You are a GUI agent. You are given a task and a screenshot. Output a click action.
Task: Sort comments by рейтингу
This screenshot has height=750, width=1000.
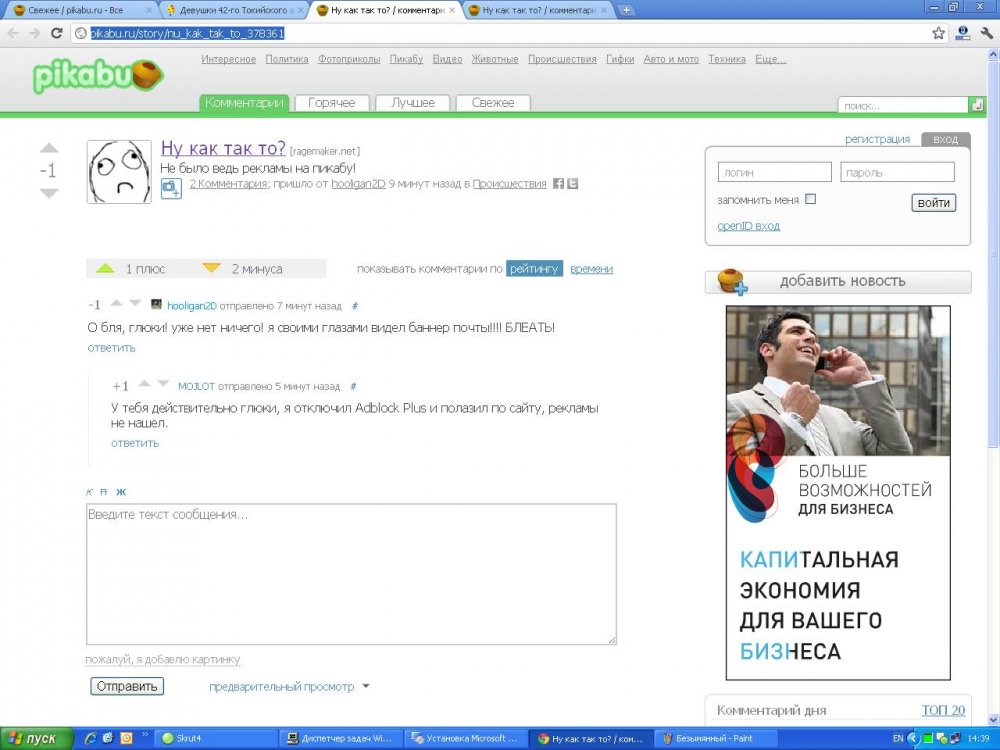(534, 269)
